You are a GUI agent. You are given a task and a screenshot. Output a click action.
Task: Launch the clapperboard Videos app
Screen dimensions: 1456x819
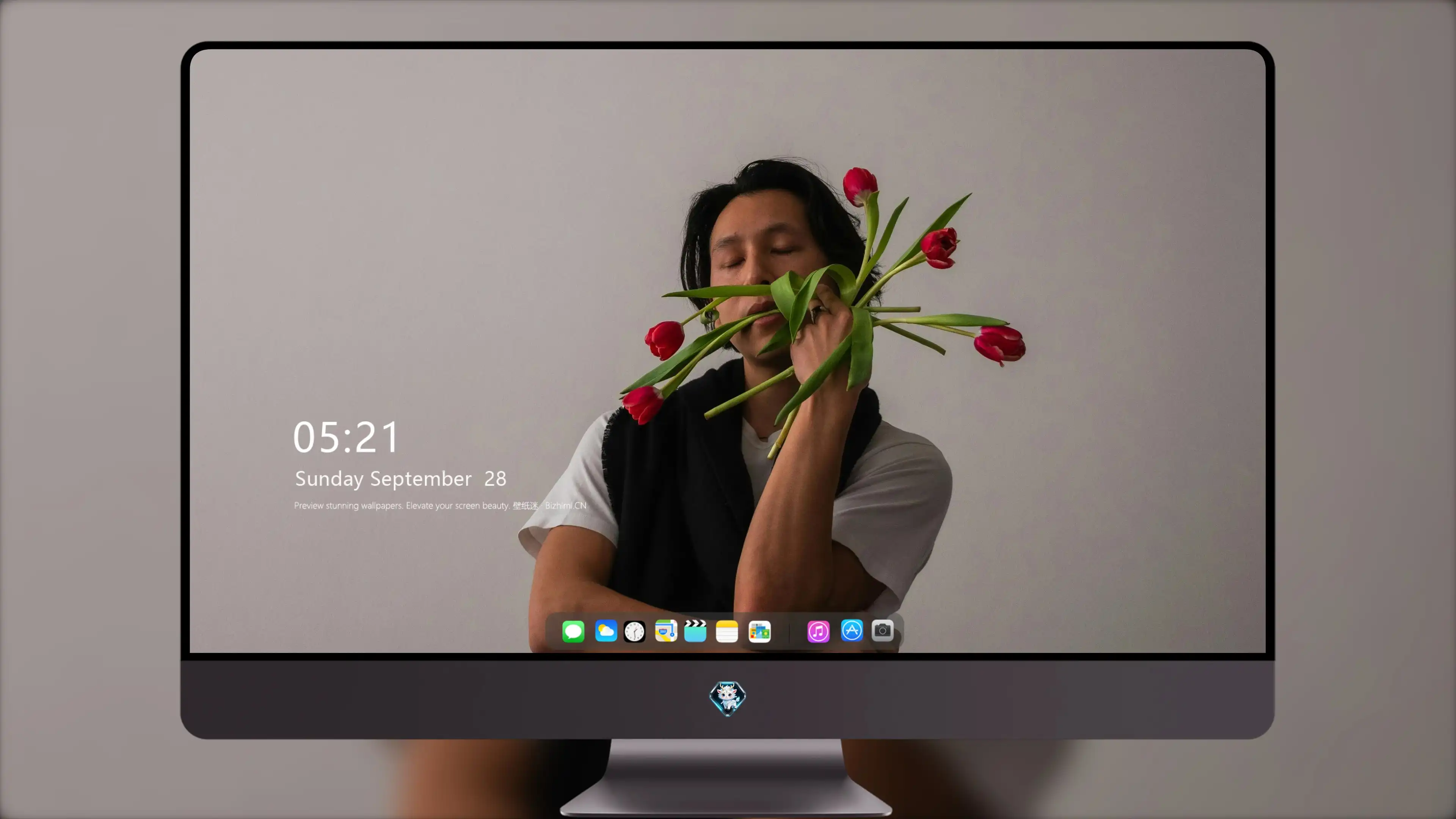point(695,631)
